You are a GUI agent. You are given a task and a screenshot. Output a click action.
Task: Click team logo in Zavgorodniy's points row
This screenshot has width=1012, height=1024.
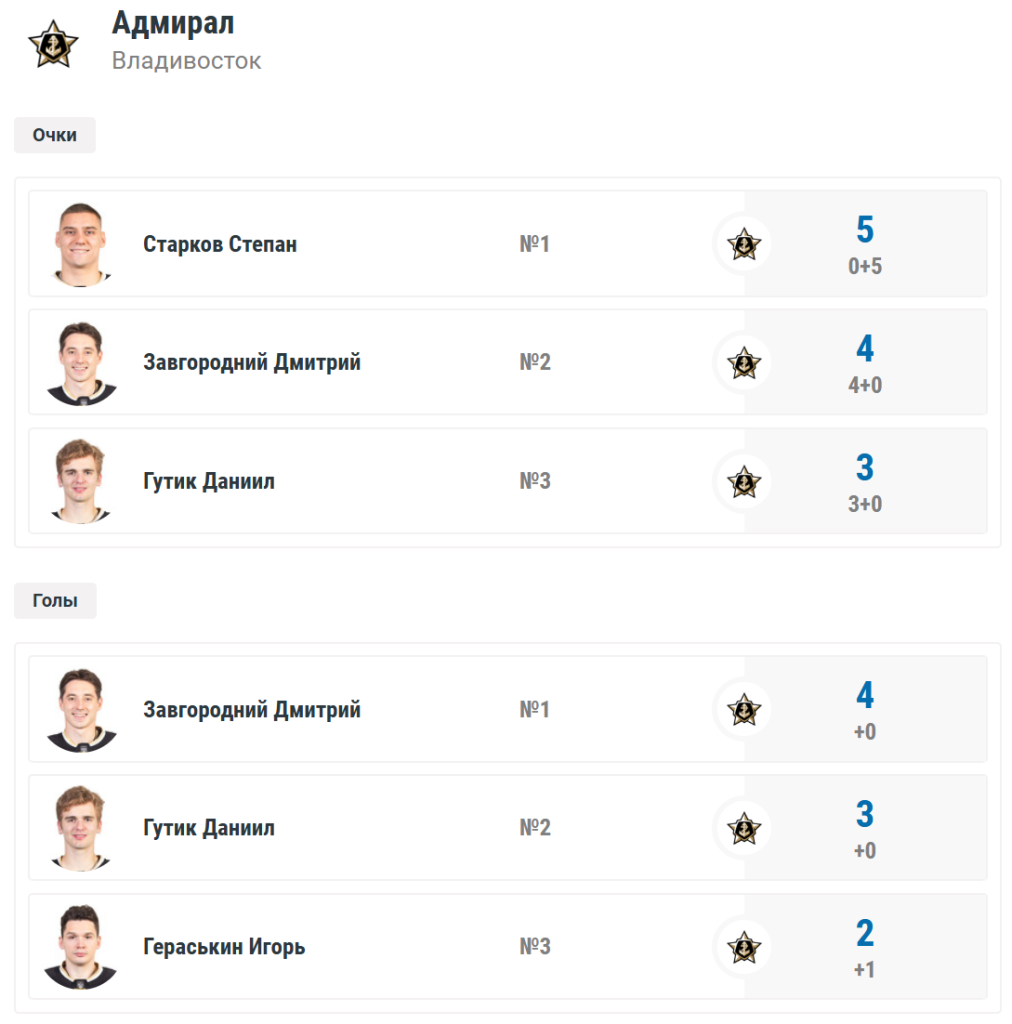click(743, 362)
